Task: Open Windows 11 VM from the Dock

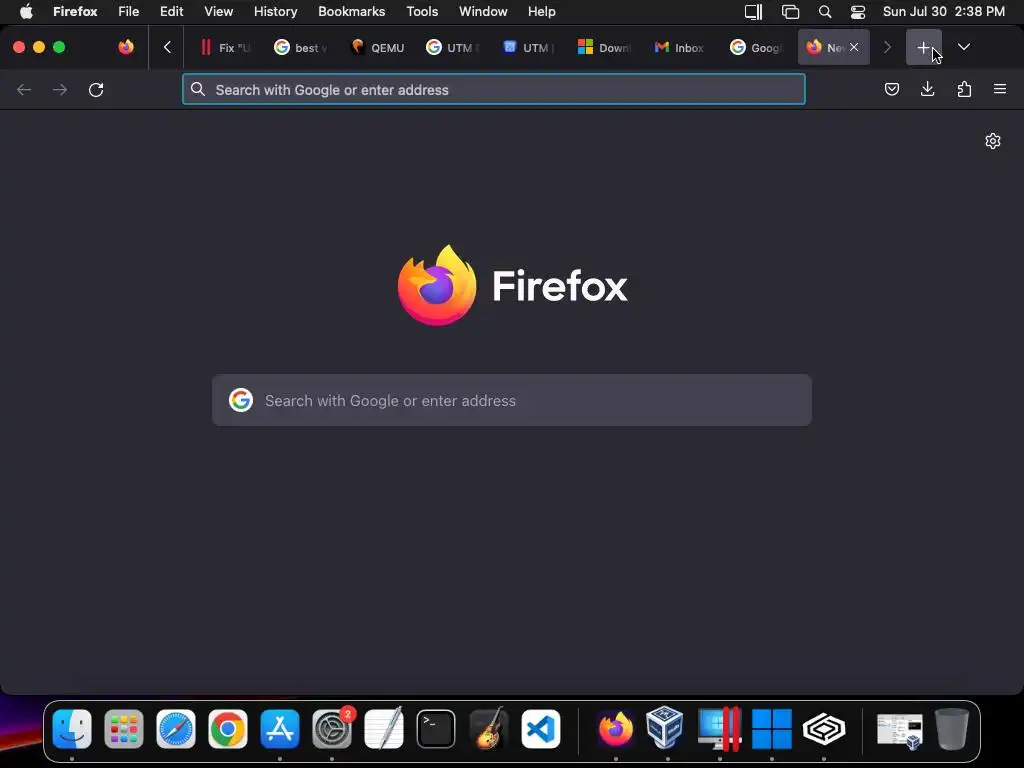Action: tap(772, 729)
